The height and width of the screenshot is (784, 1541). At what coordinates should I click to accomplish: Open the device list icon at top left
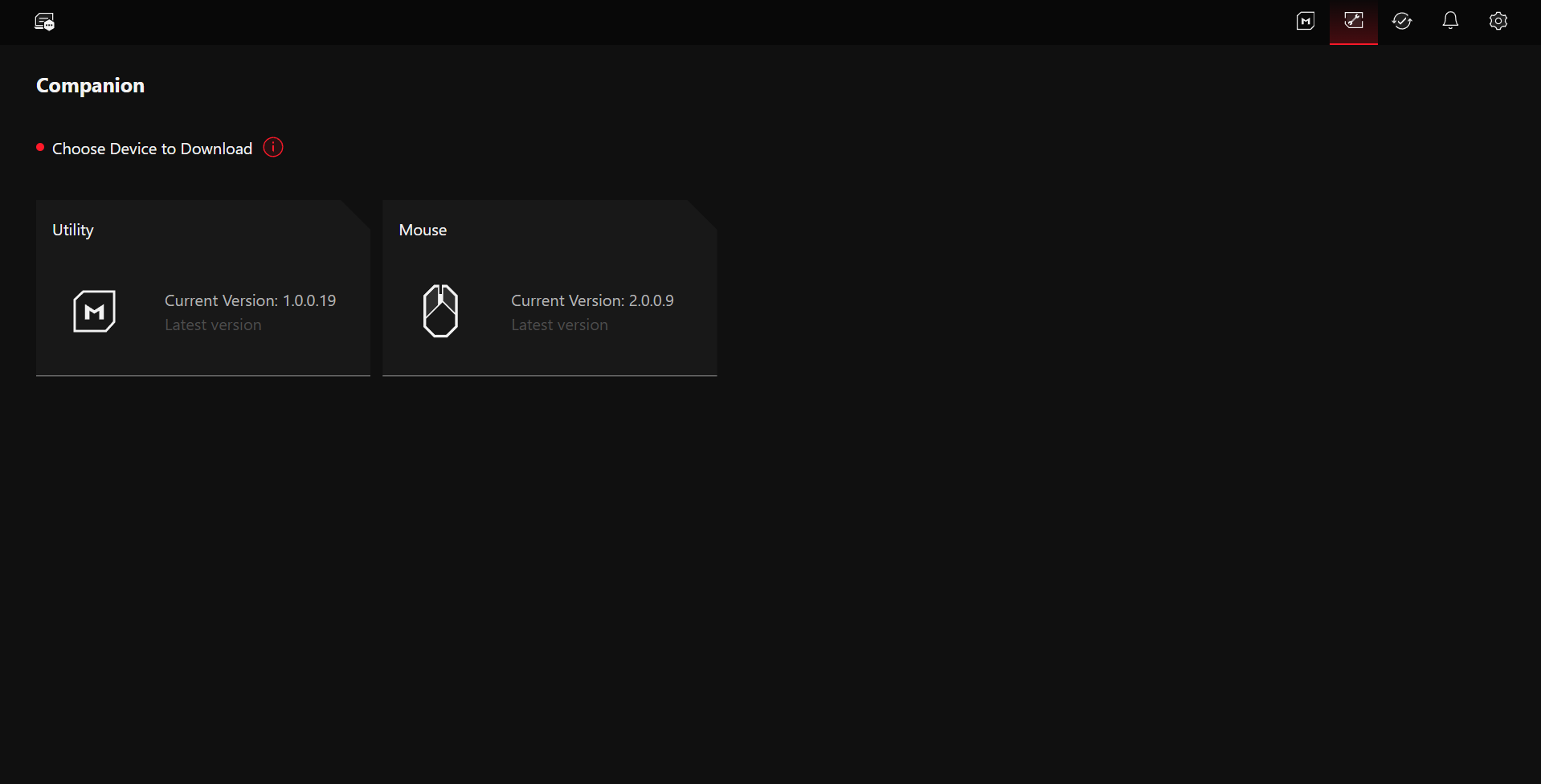44,22
